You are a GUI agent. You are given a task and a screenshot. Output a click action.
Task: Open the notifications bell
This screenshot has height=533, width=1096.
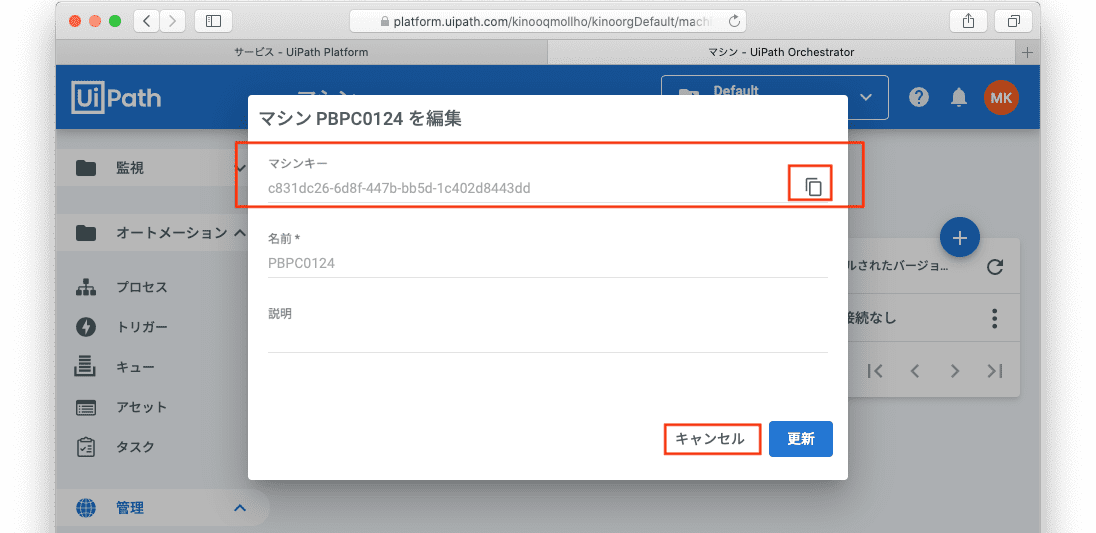pyautogui.click(x=959, y=97)
